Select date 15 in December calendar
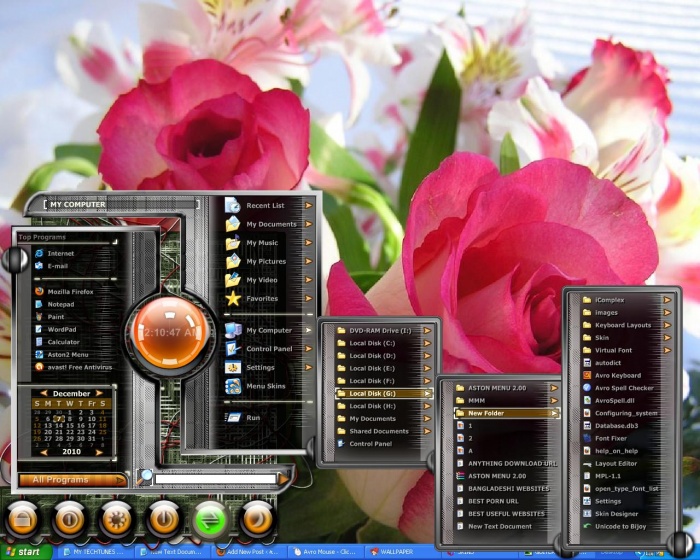Viewport: 700px width, 560px height. [x=70, y=426]
